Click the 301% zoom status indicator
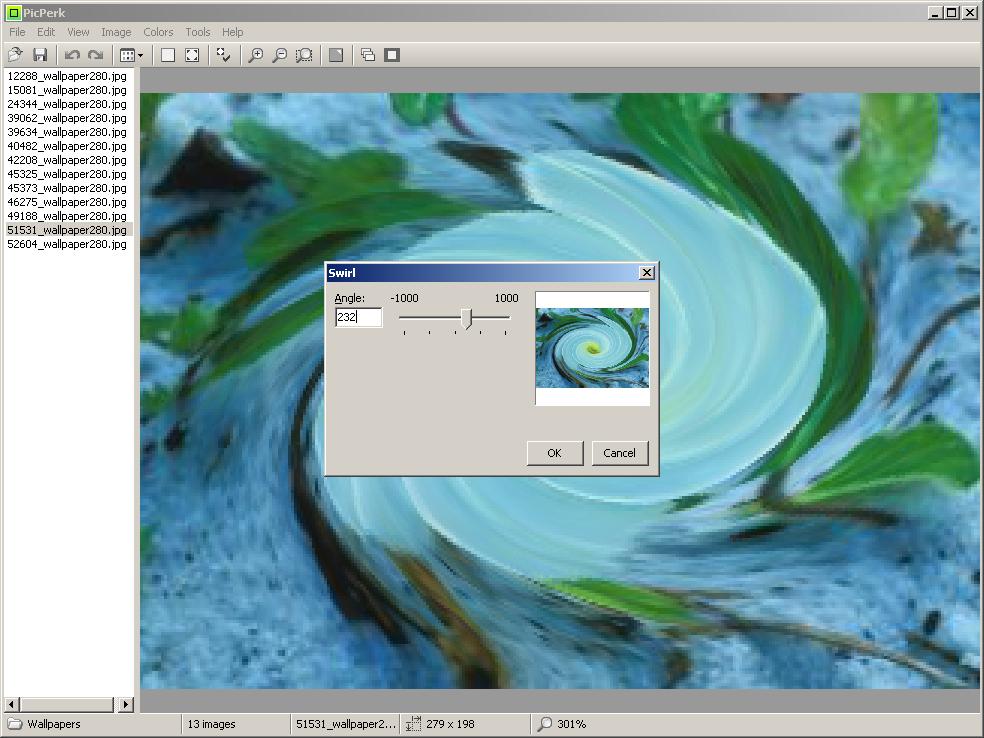This screenshot has width=984, height=738. pos(562,724)
